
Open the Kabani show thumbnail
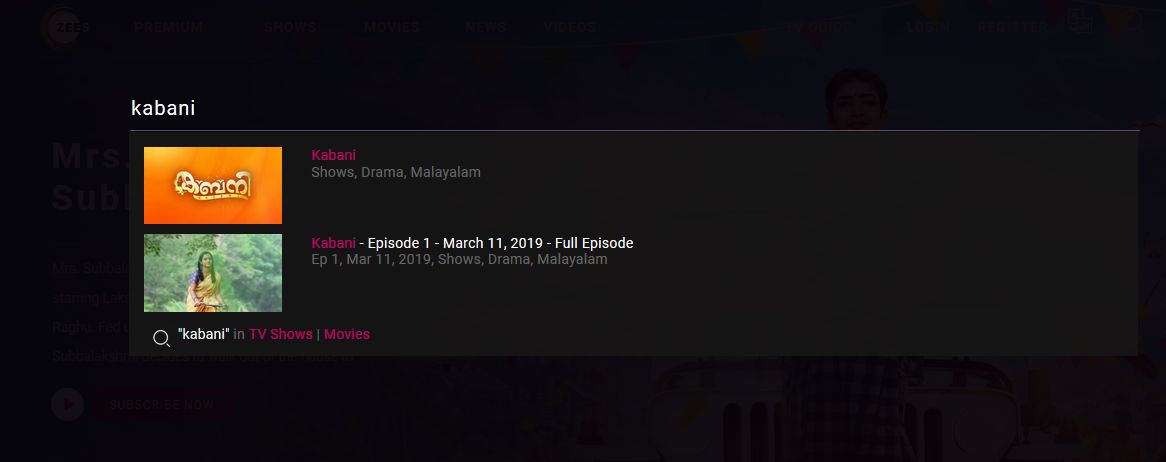[x=213, y=185]
